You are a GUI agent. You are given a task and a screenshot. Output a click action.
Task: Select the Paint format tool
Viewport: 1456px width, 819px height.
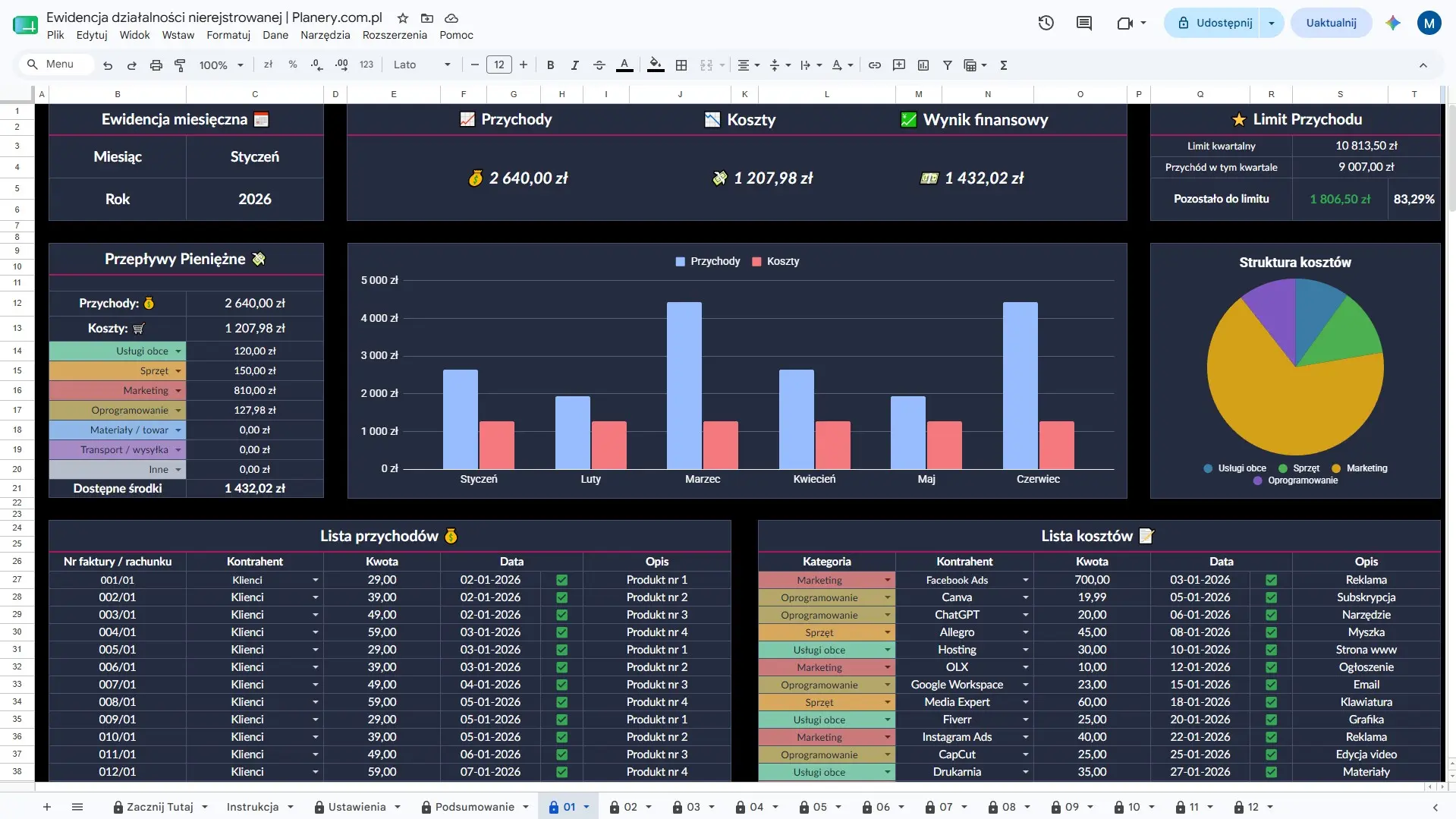point(180,65)
